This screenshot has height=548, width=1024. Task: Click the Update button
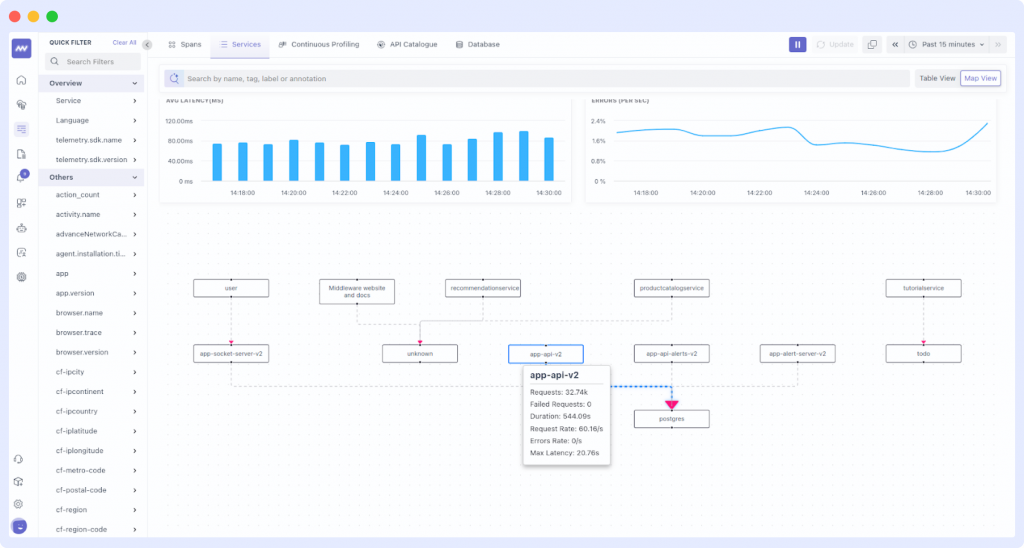[835, 45]
